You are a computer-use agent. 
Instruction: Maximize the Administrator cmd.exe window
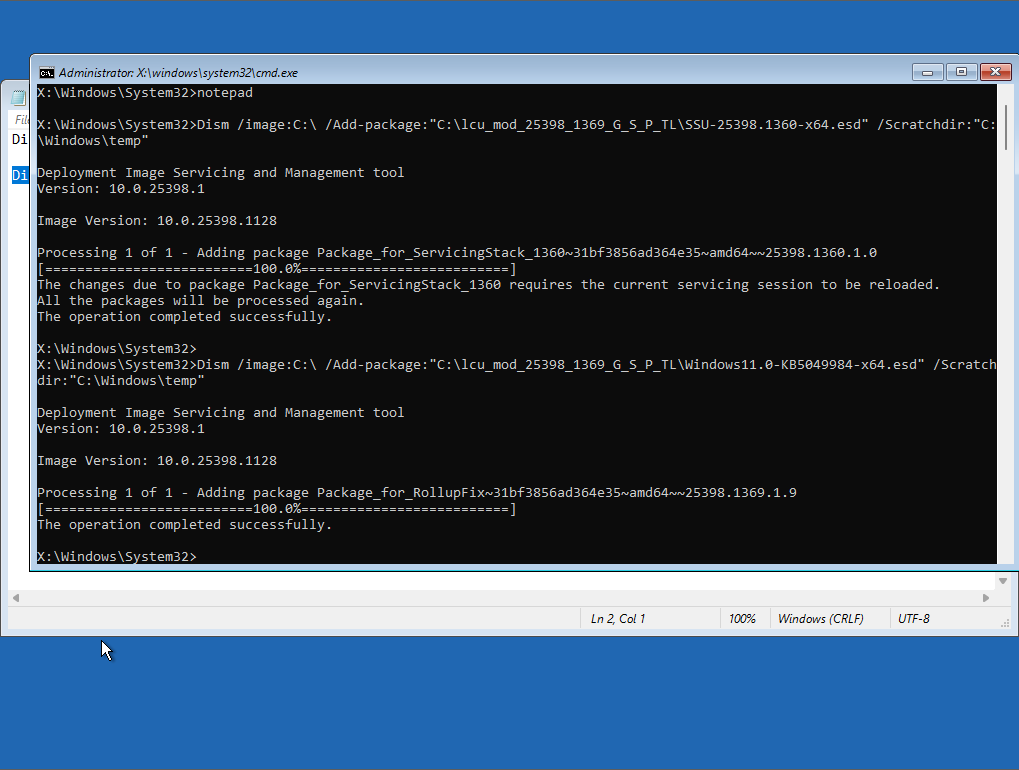[961, 72]
